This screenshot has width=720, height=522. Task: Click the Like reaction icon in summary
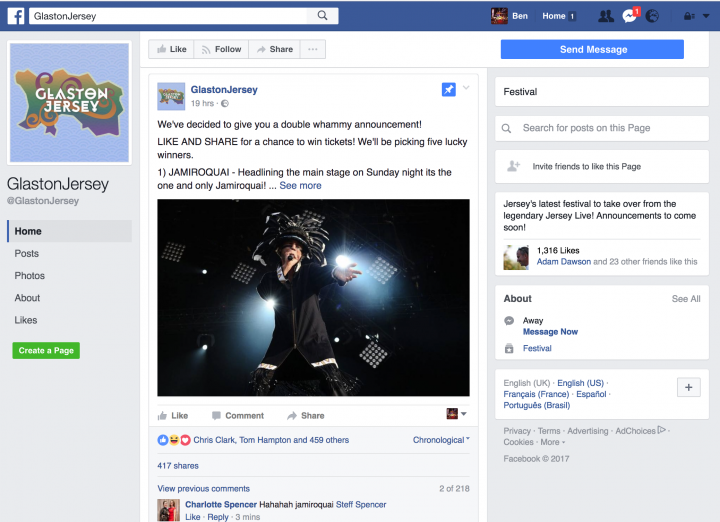point(163,440)
